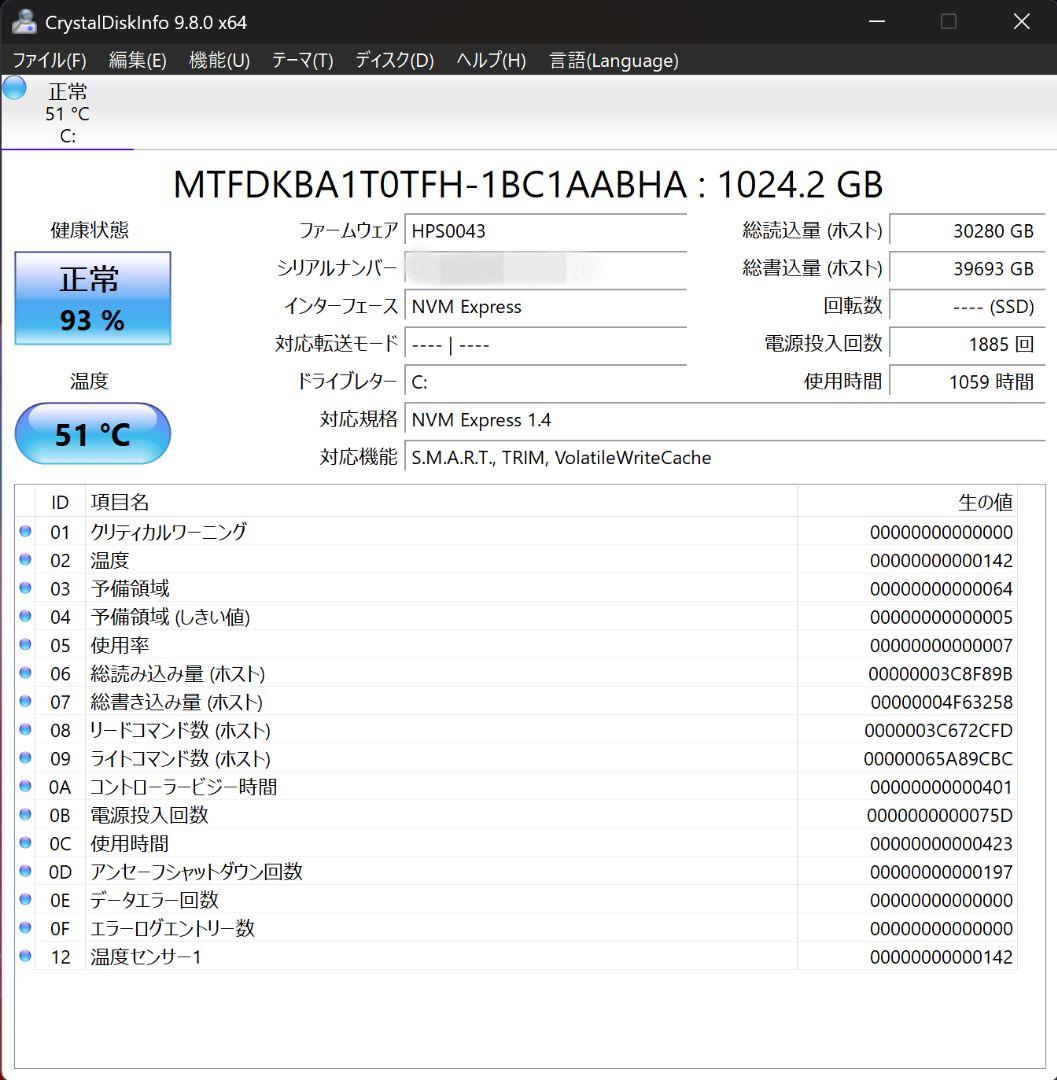The image size is (1057, 1080).
Task: Click raw value 00000000000197
Action: point(941,872)
